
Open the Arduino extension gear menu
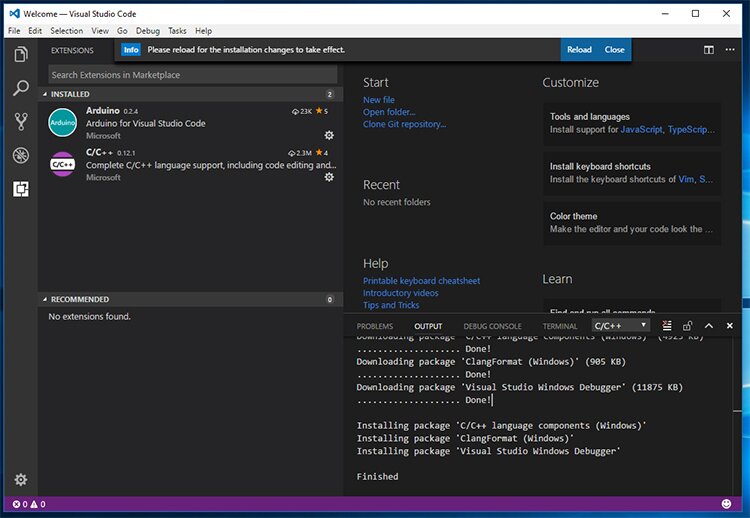point(329,135)
